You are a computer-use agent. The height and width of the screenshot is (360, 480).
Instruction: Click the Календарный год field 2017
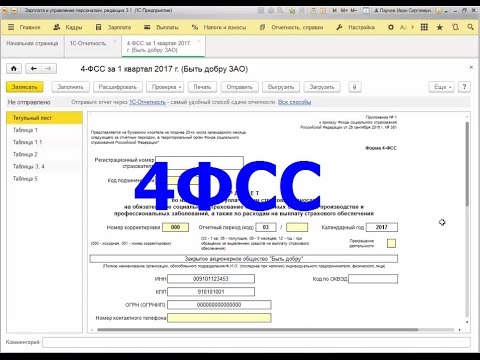click(382, 227)
